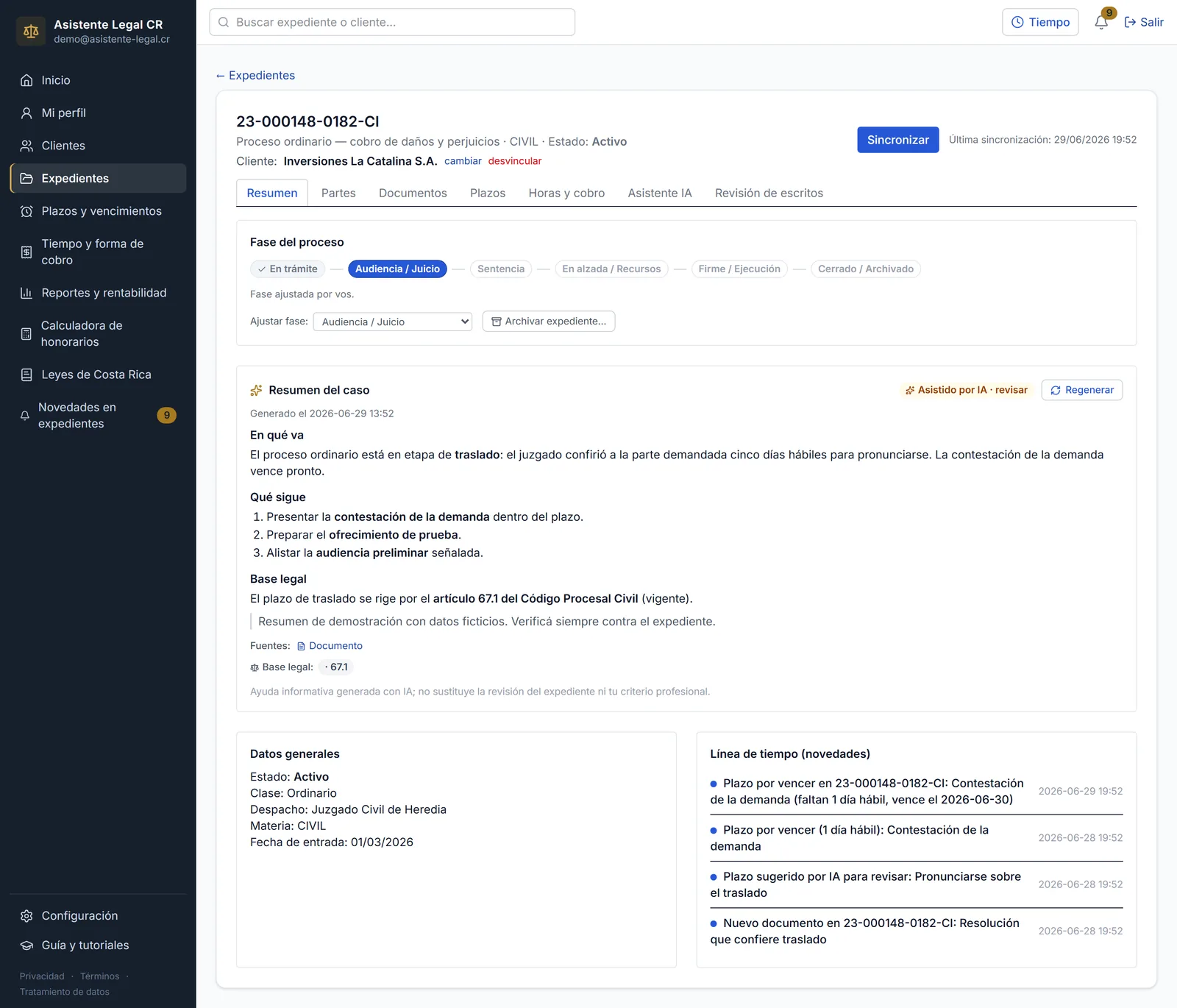The width and height of the screenshot is (1177, 1008).
Task: Click the Expedientes folder icon
Action: [x=26, y=178]
